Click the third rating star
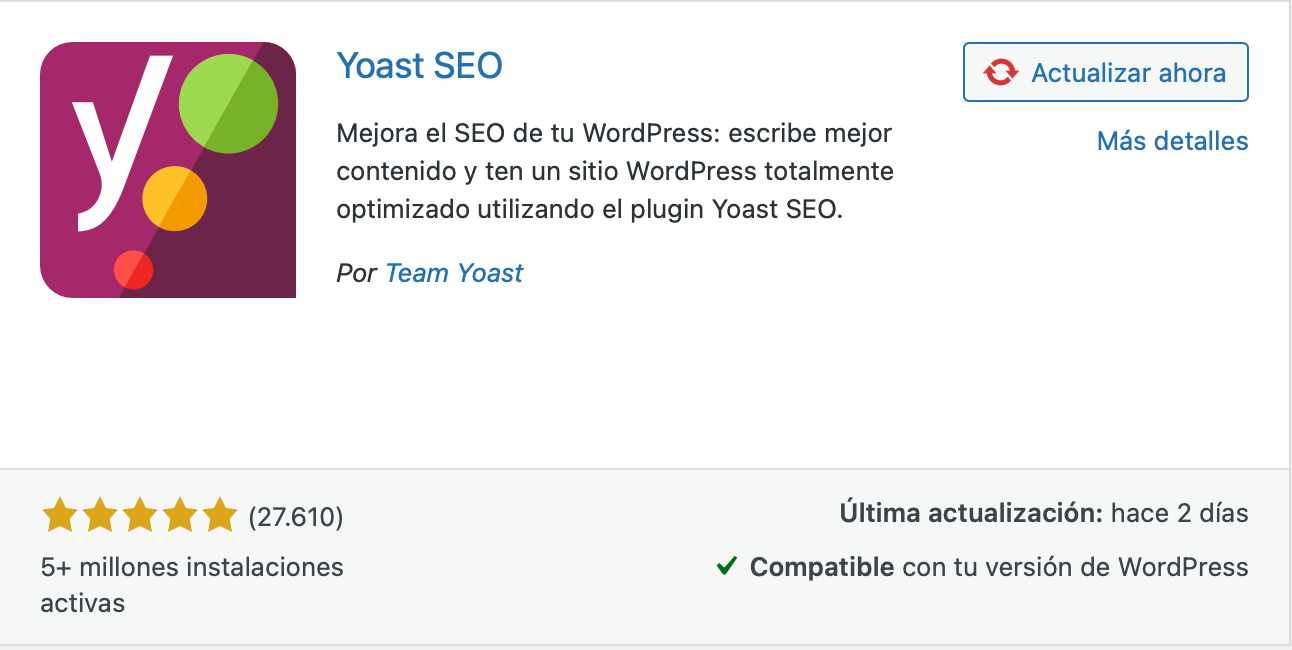 coord(140,516)
